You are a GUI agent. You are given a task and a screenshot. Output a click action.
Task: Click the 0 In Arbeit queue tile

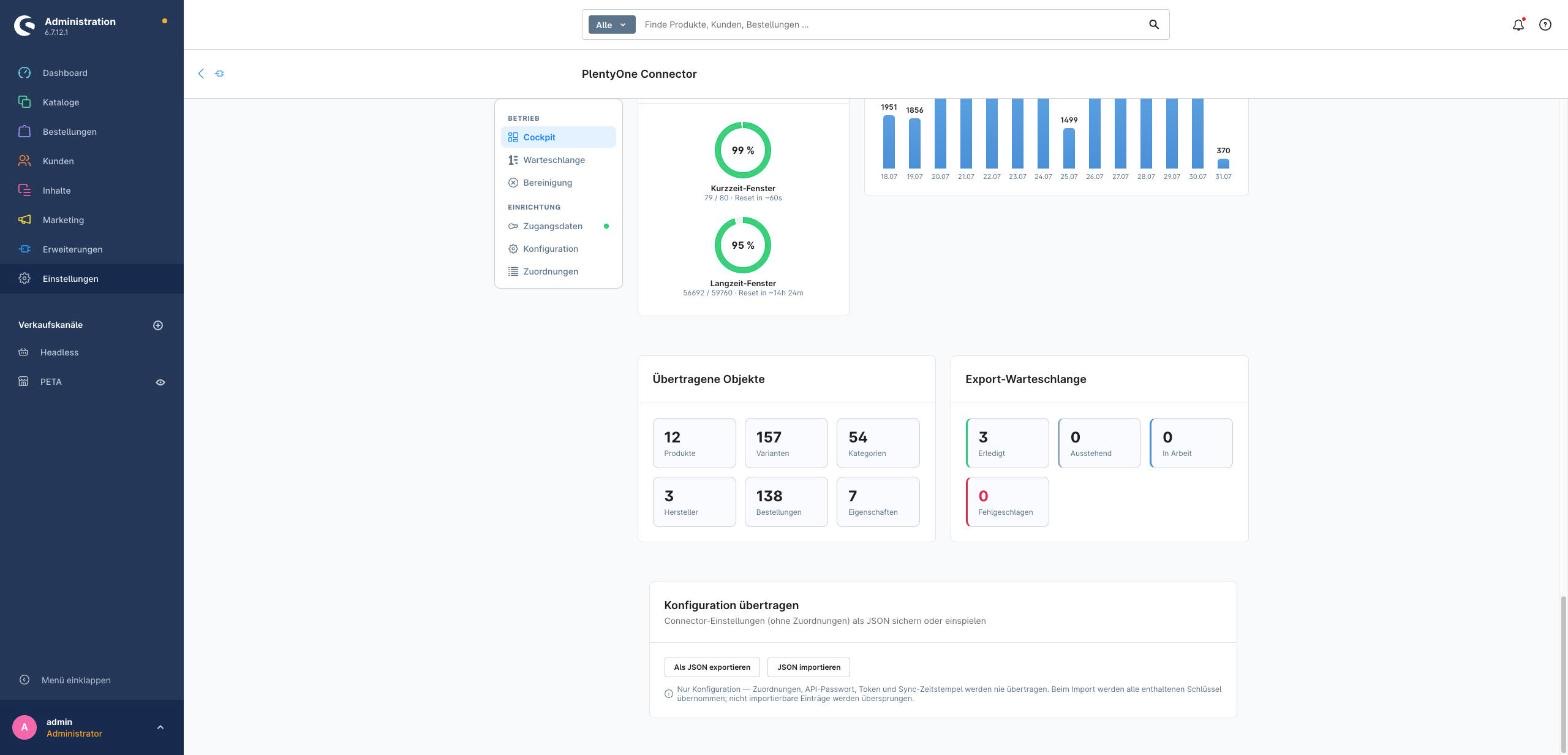(x=1191, y=443)
